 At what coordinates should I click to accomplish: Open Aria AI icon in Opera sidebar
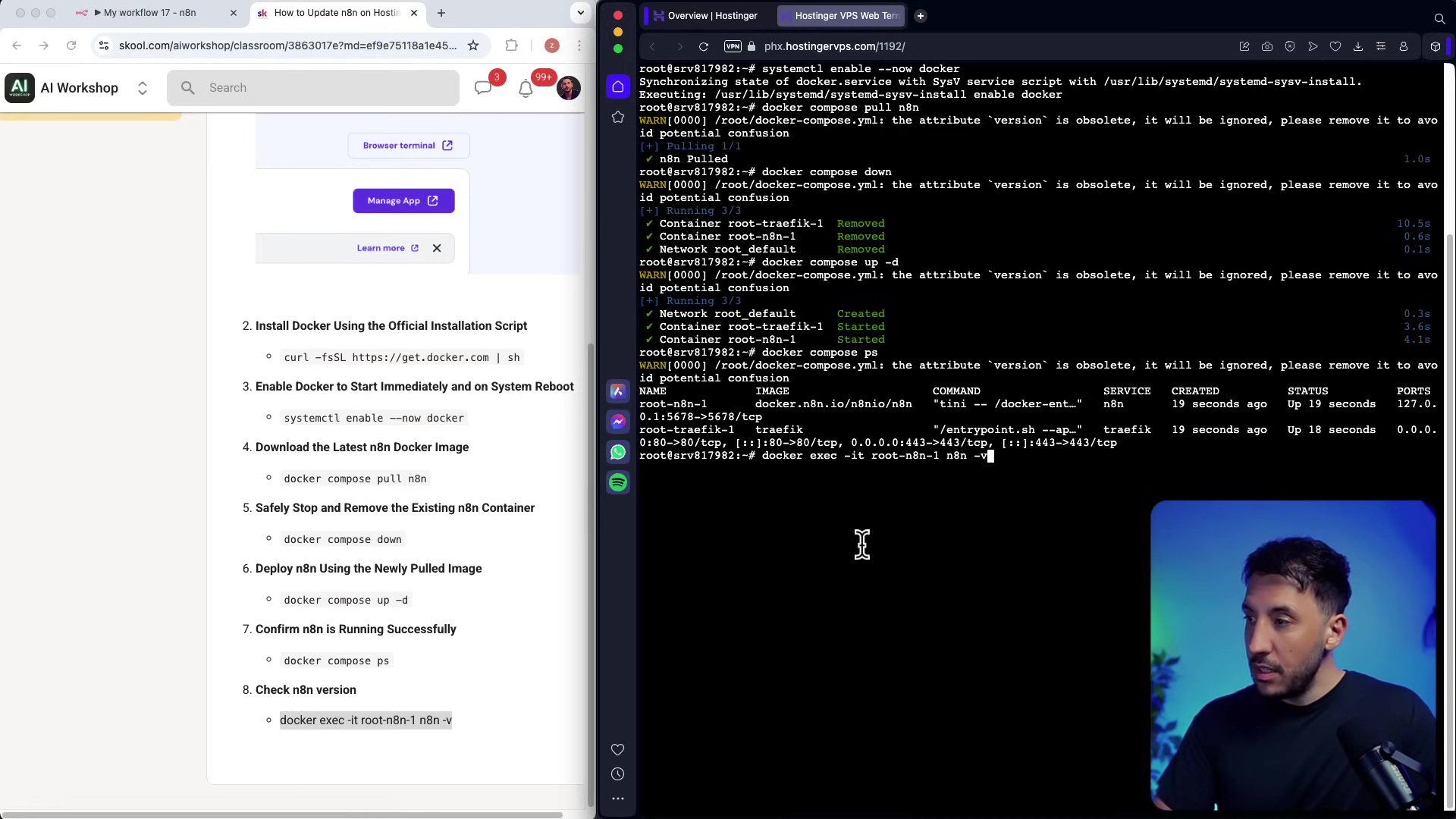tap(618, 391)
